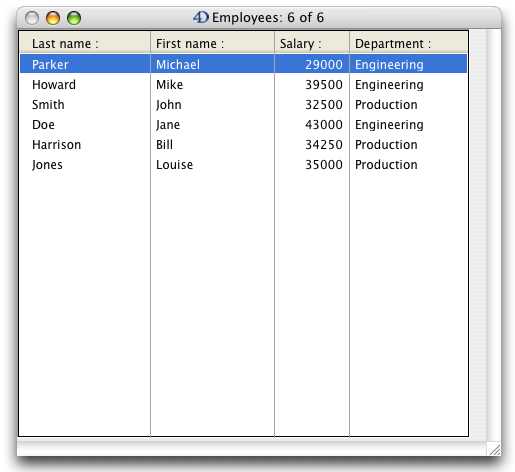
Task: Click the 4D logo in title bar
Action: 201,17
